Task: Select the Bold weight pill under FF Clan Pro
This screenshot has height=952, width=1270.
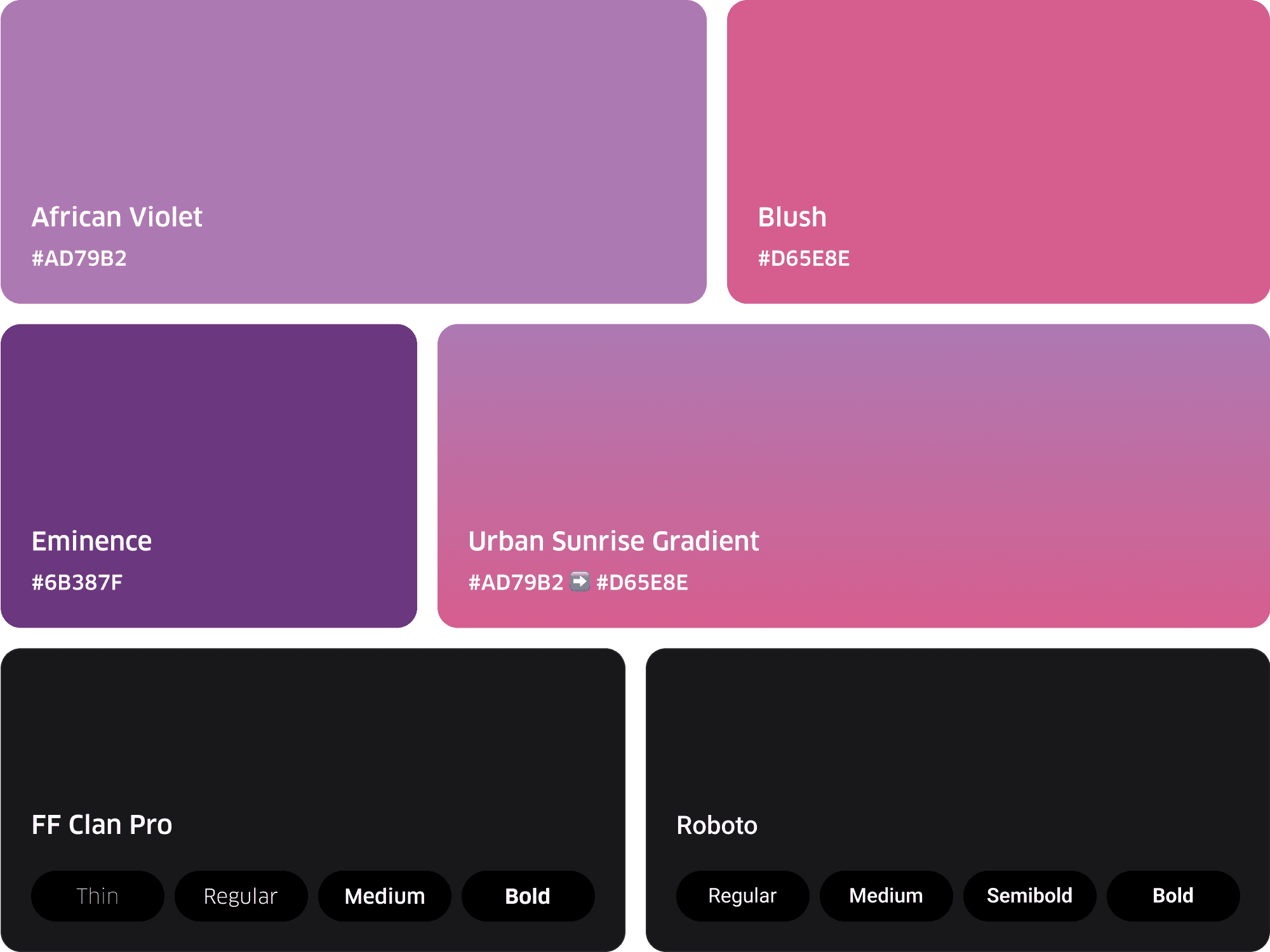Action: [528, 896]
